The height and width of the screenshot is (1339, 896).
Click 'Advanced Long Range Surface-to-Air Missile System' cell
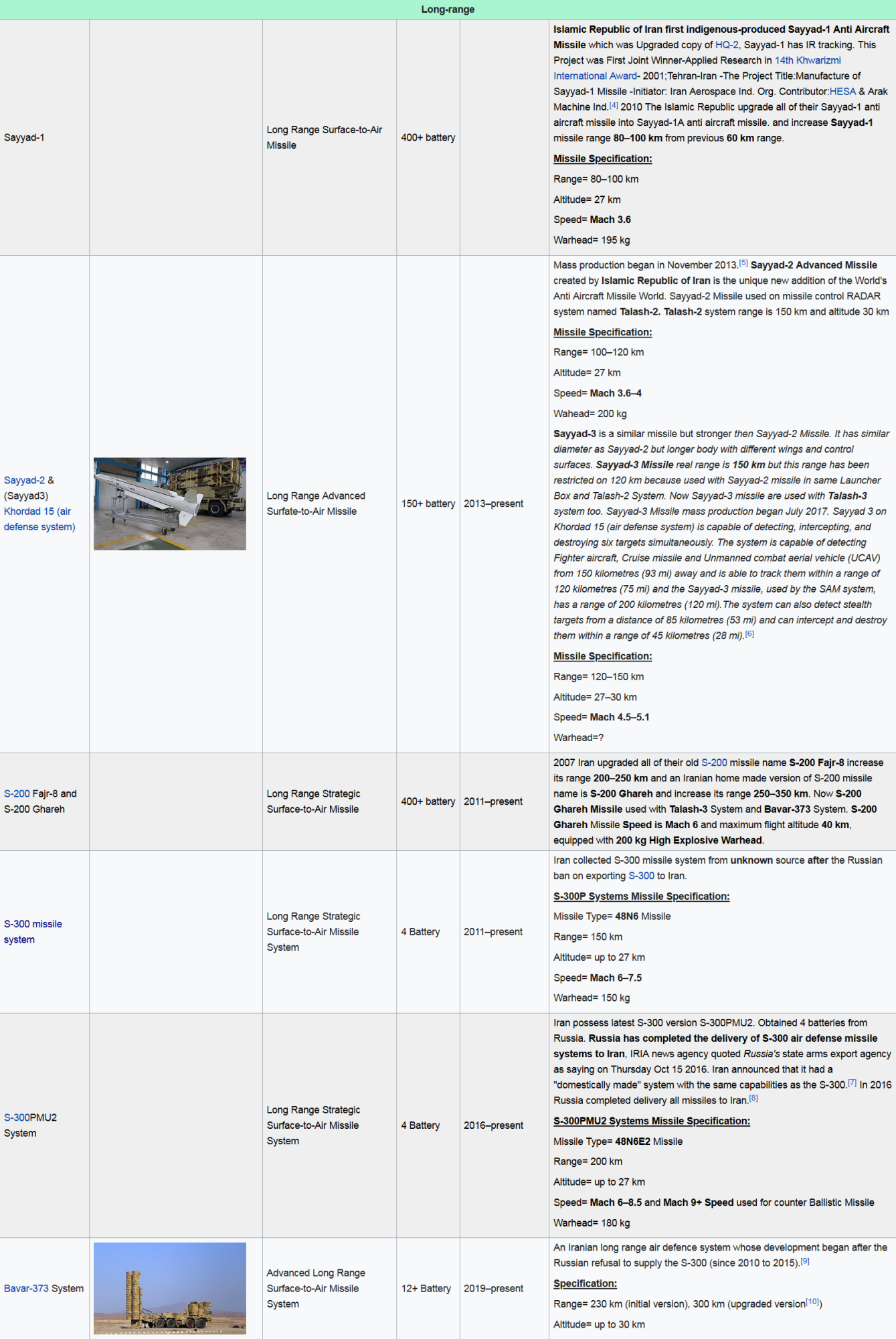329,1288
